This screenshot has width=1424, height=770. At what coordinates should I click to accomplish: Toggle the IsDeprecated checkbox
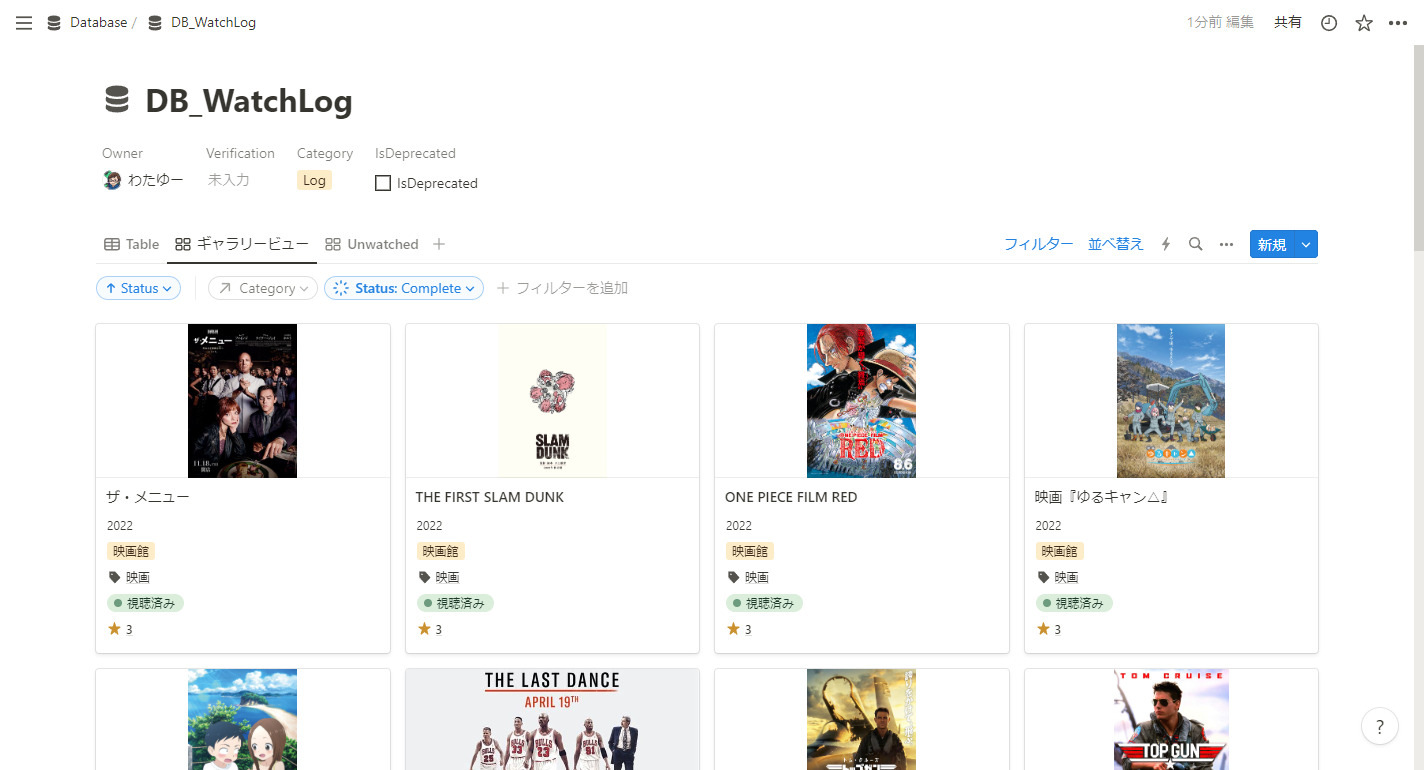click(x=382, y=183)
